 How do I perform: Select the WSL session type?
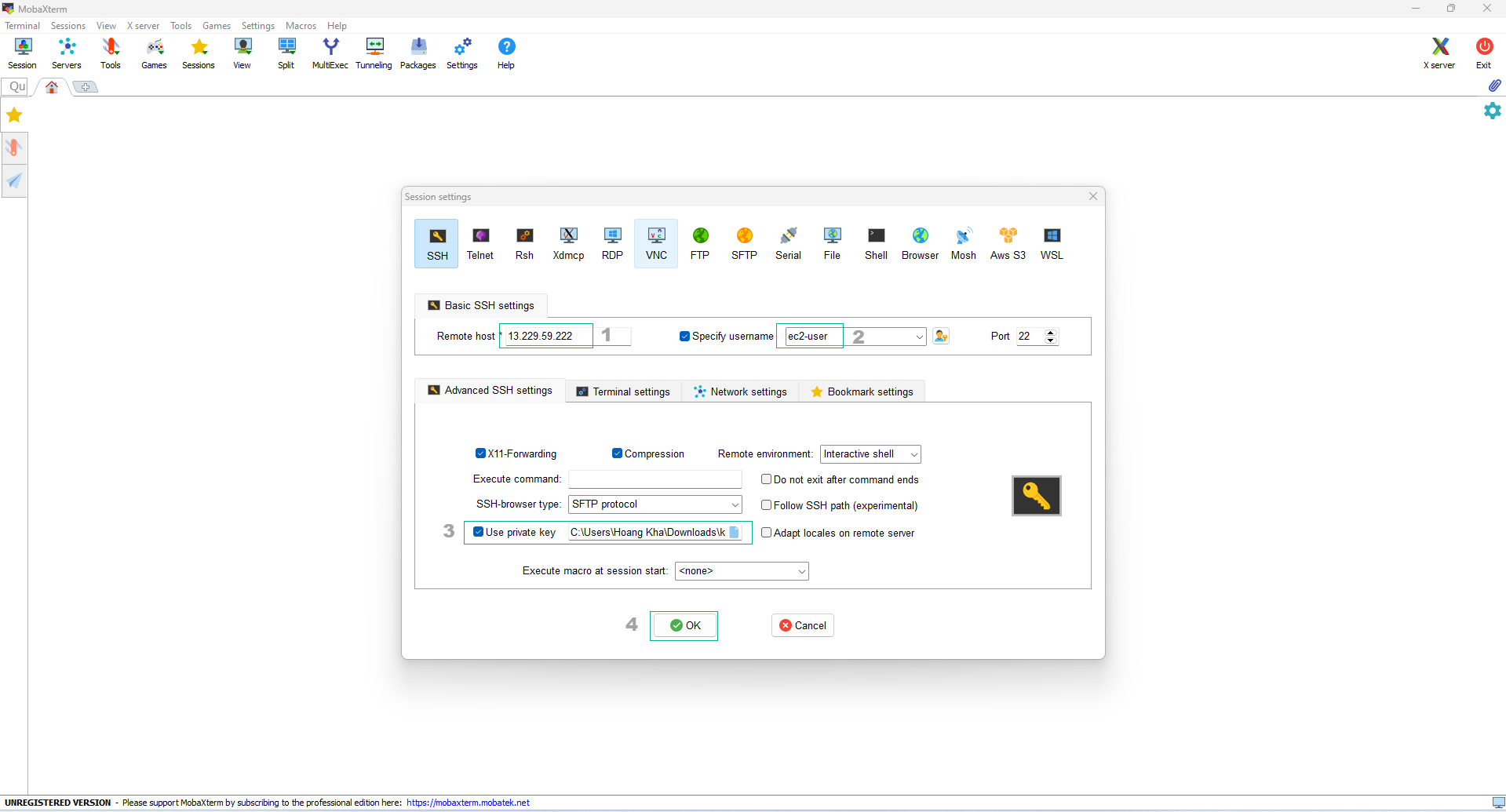point(1052,244)
